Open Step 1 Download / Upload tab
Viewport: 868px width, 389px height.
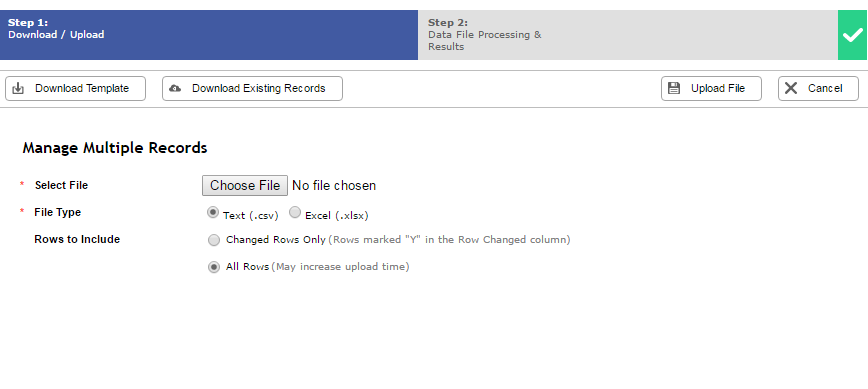coord(209,35)
